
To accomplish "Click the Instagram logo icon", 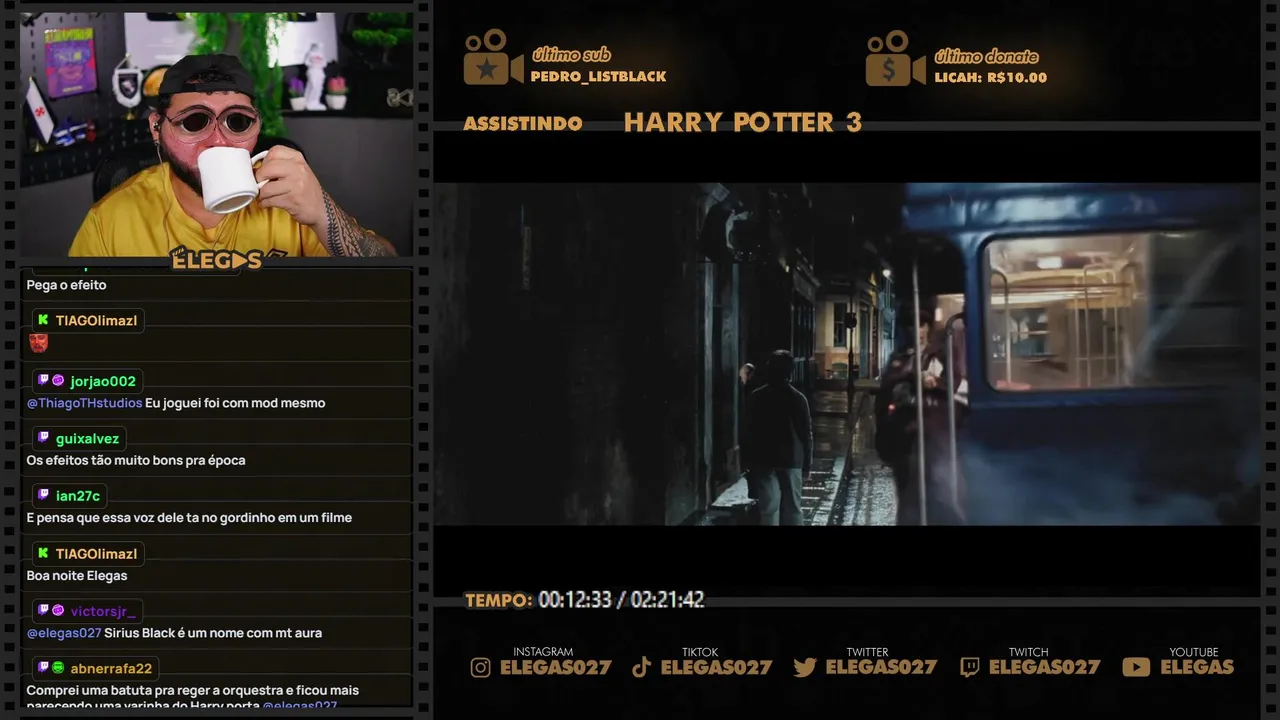I will pyautogui.click(x=481, y=668).
